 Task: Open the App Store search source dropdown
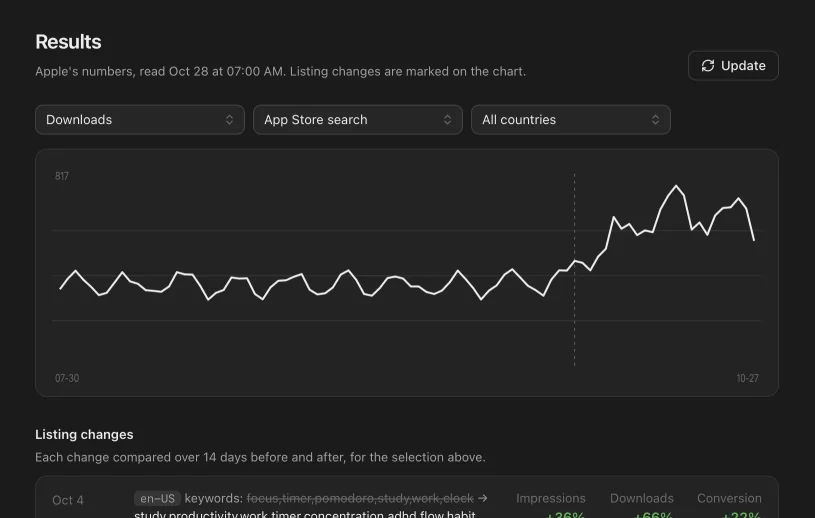tap(358, 119)
